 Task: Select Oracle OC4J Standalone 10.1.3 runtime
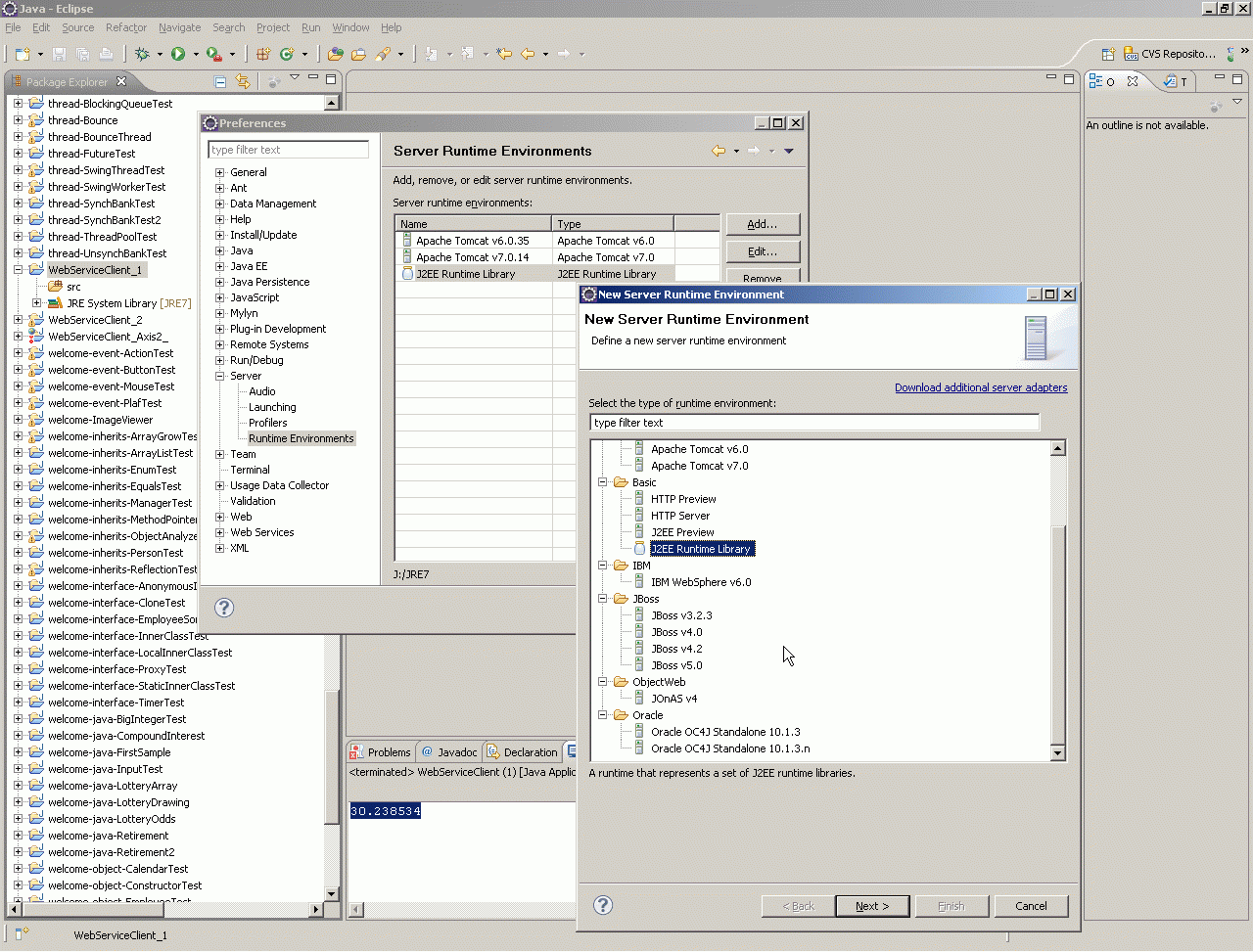tap(725, 732)
